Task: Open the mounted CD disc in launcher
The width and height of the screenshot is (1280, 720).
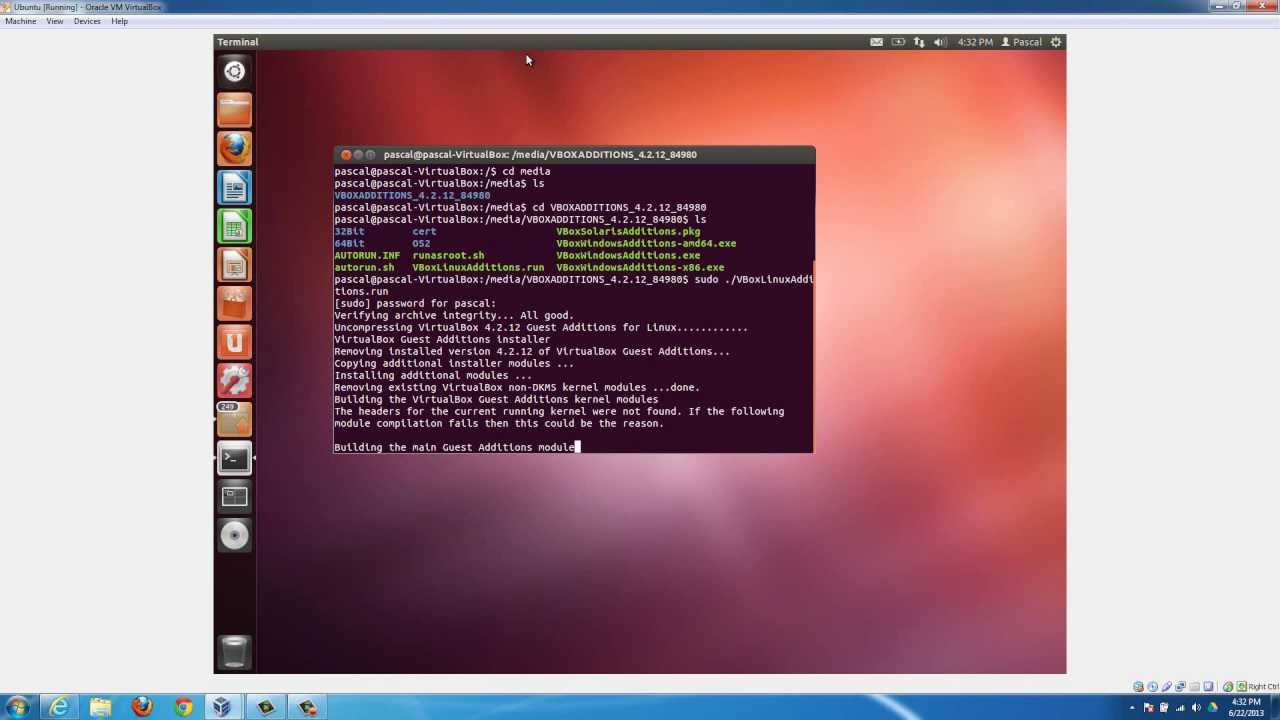Action: 234,536
